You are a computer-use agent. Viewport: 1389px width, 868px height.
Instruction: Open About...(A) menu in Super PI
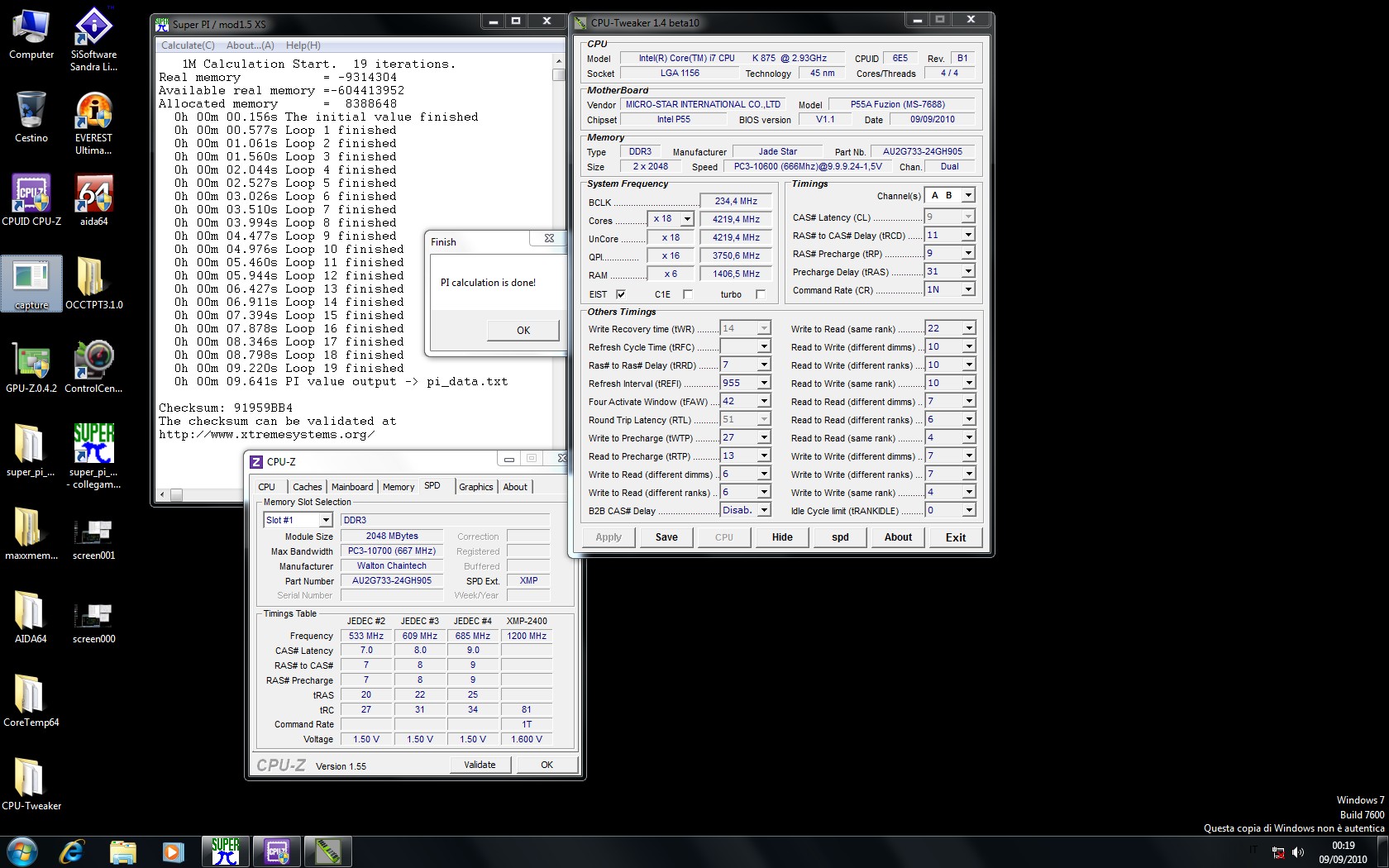click(x=250, y=45)
